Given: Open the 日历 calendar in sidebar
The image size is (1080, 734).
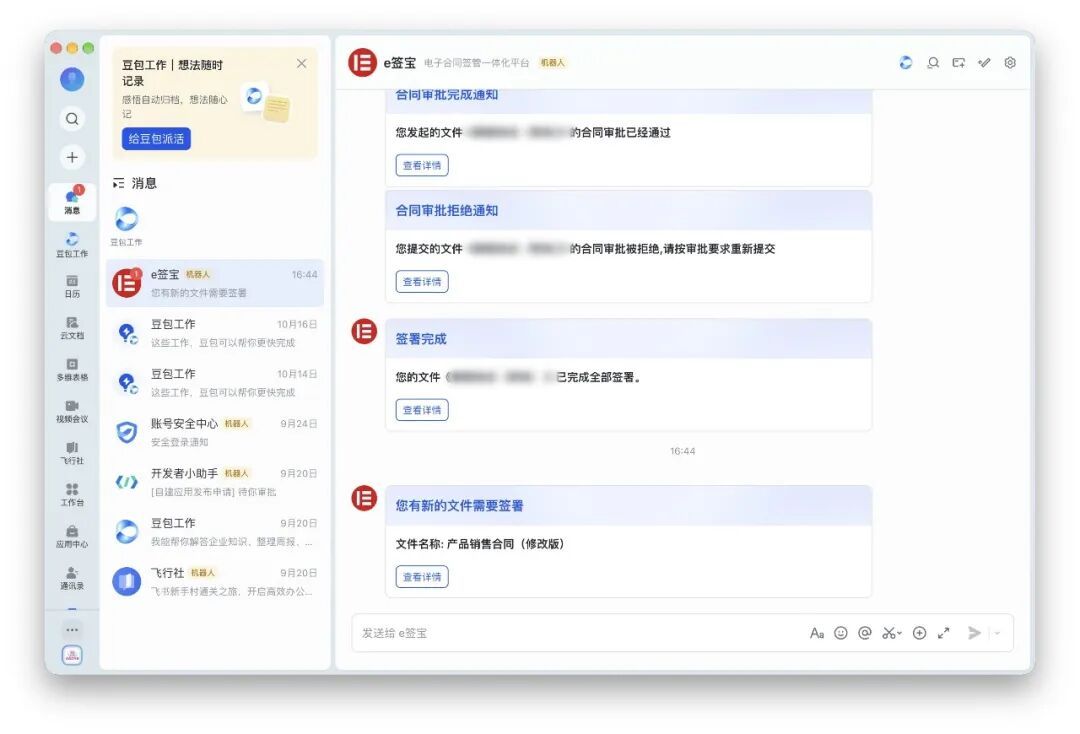Looking at the screenshot, I should [72, 286].
